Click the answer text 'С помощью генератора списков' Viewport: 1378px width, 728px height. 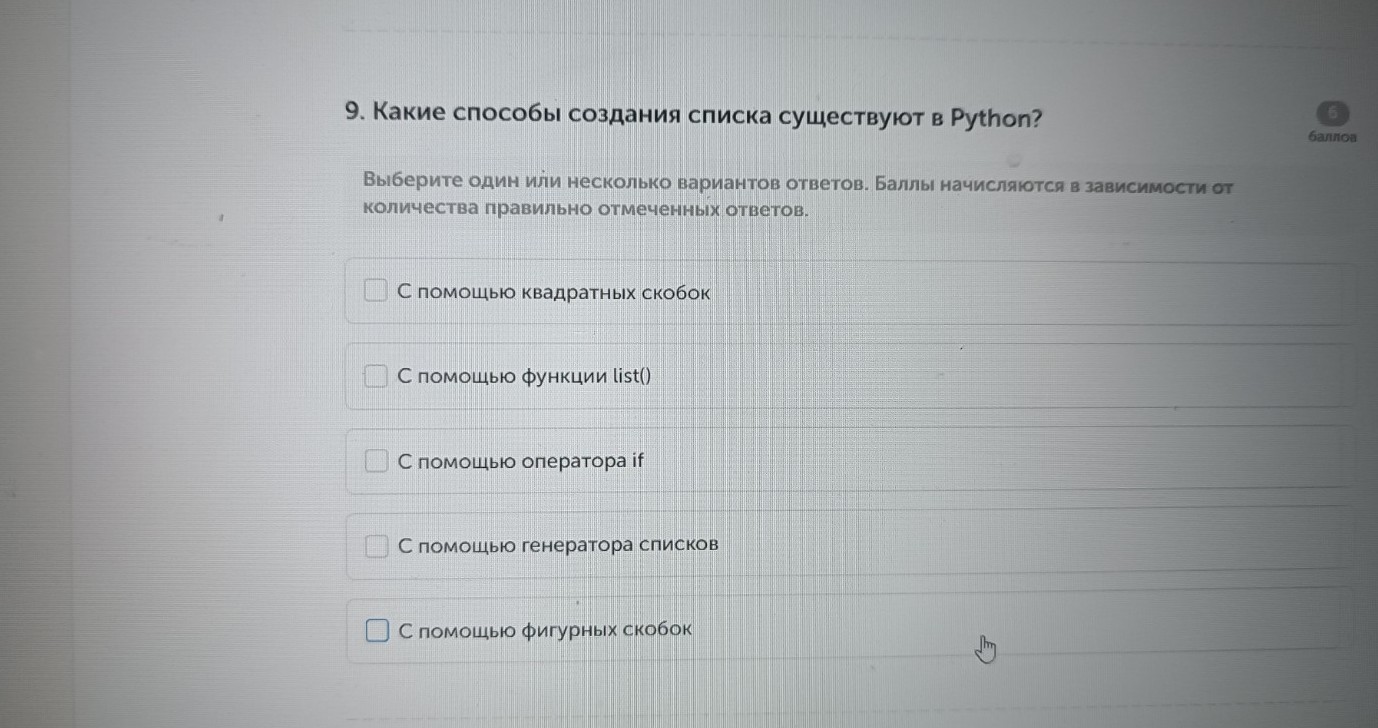pyautogui.click(x=558, y=546)
